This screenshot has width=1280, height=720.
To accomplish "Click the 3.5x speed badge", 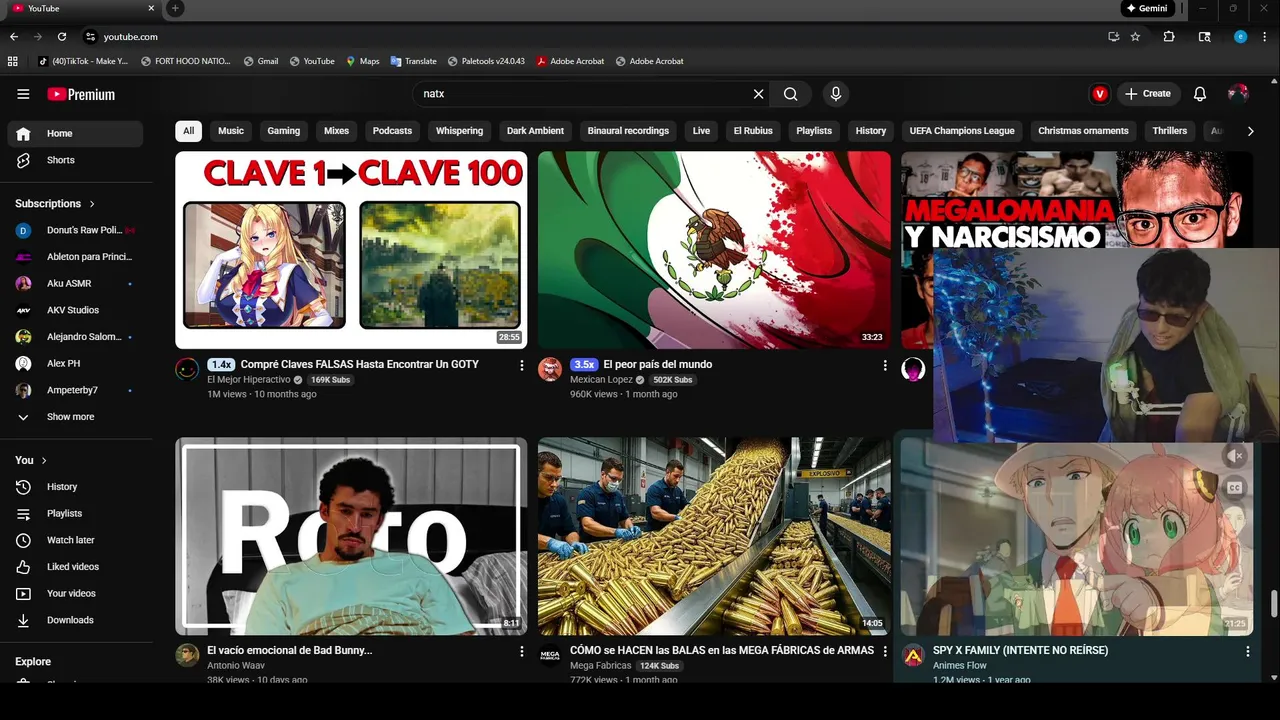I will point(584,365).
